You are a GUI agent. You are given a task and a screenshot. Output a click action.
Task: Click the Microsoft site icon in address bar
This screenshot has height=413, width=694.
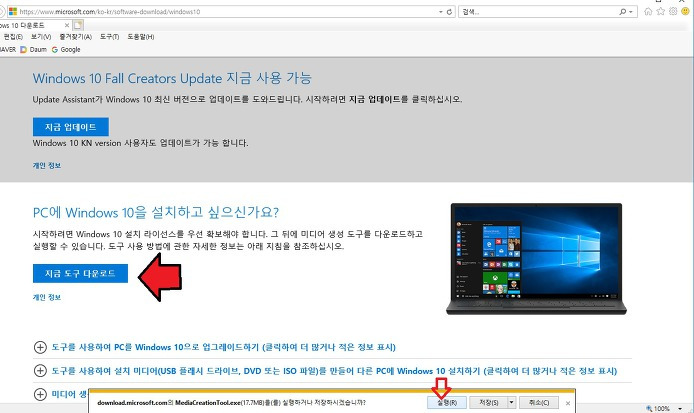pos(13,12)
